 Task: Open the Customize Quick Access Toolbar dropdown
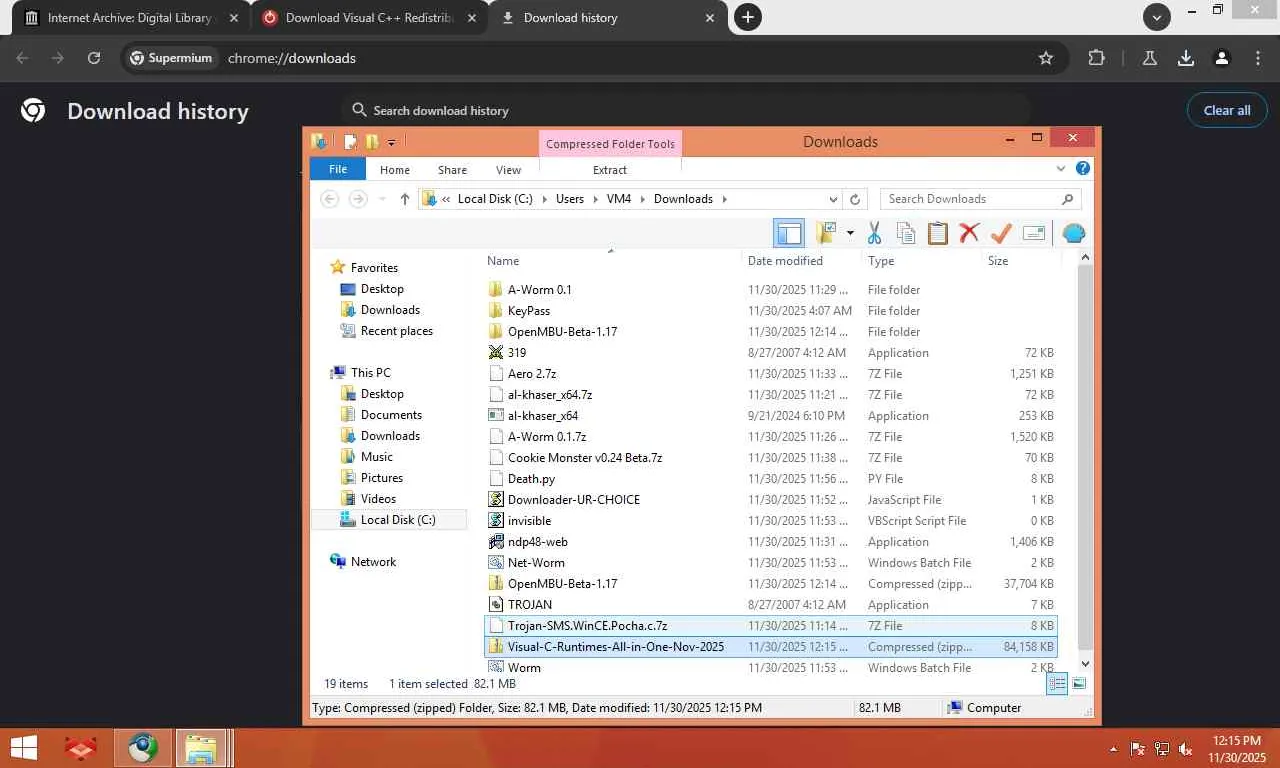click(392, 143)
